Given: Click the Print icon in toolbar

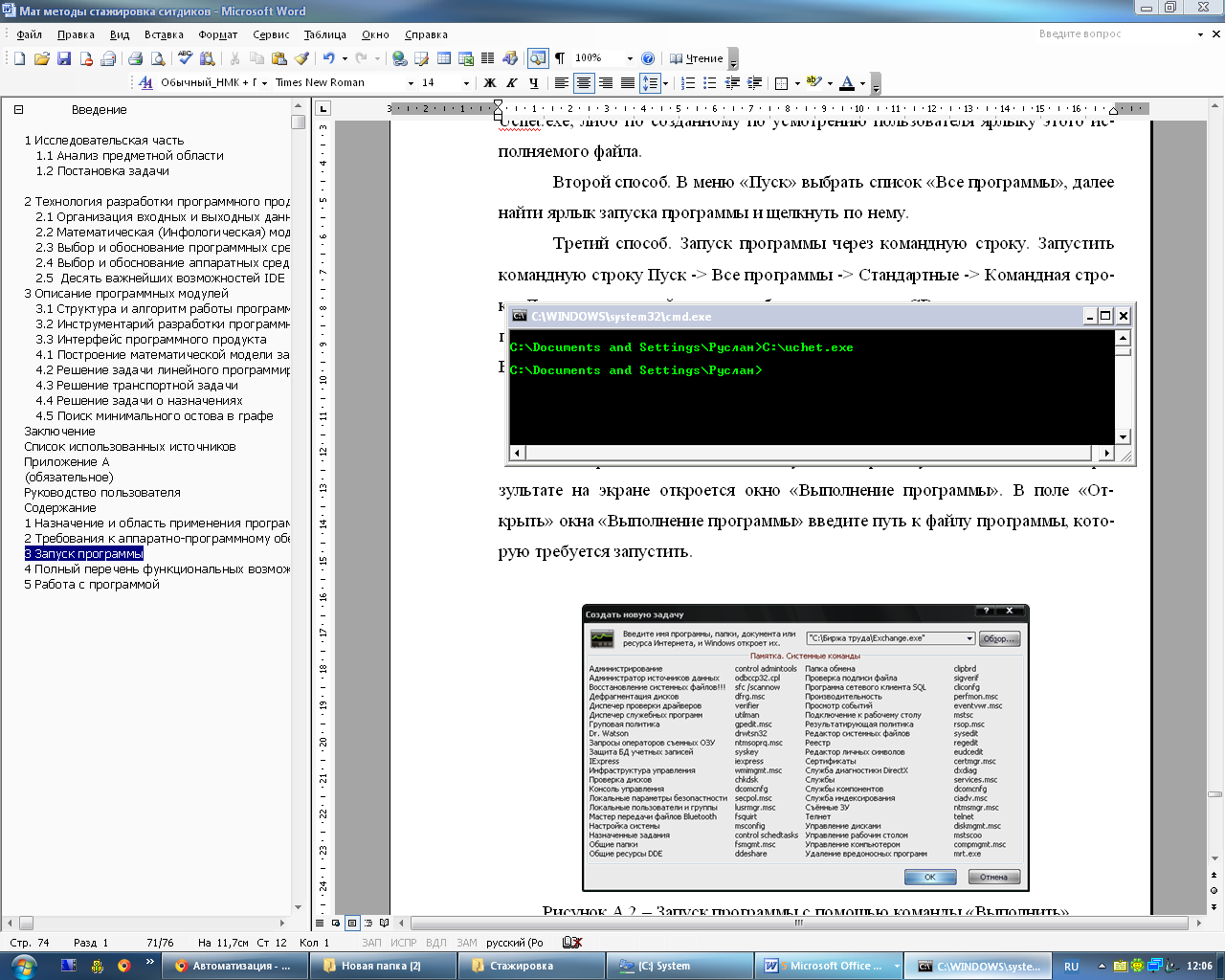Looking at the screenshot, I should pyautogui.click(x=135, y=58).
